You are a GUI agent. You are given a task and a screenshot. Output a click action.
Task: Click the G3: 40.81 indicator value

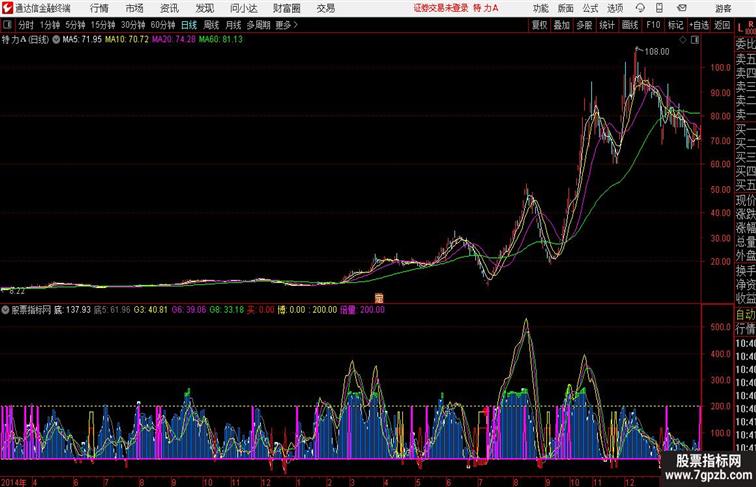tap(151, 310)
